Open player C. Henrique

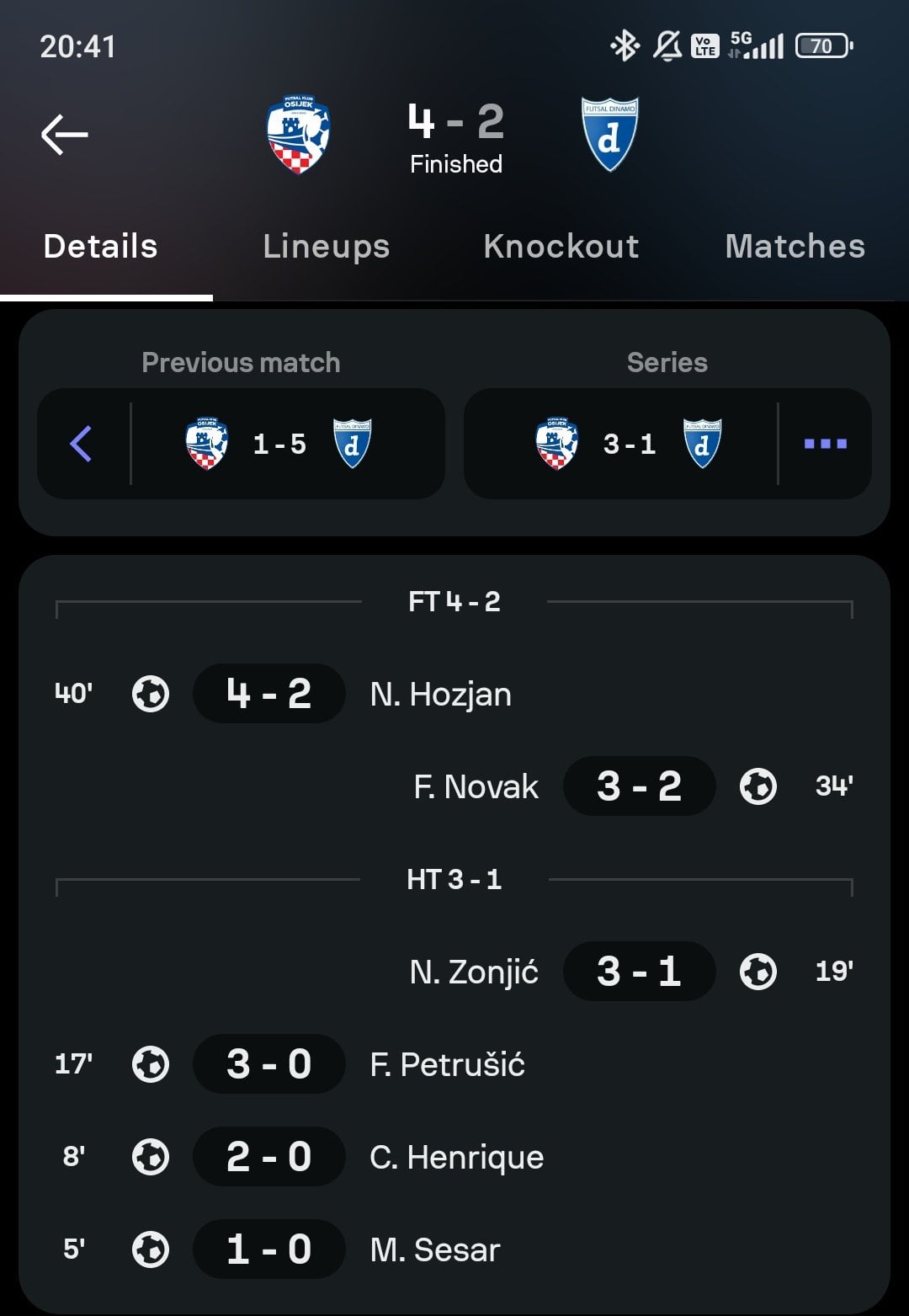[x=457, y=1157]
